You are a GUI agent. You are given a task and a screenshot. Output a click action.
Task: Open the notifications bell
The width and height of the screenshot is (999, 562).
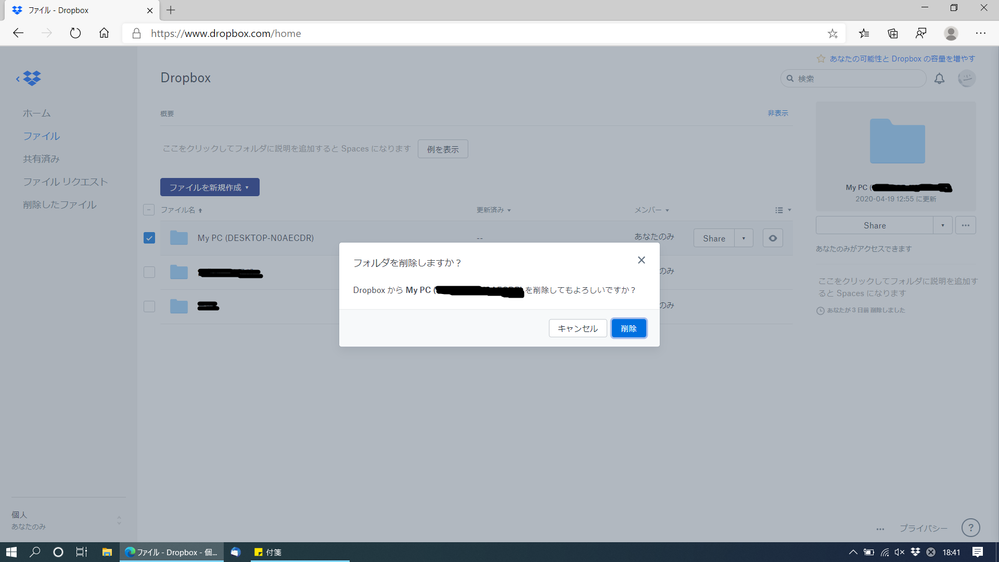coord(939,79)
